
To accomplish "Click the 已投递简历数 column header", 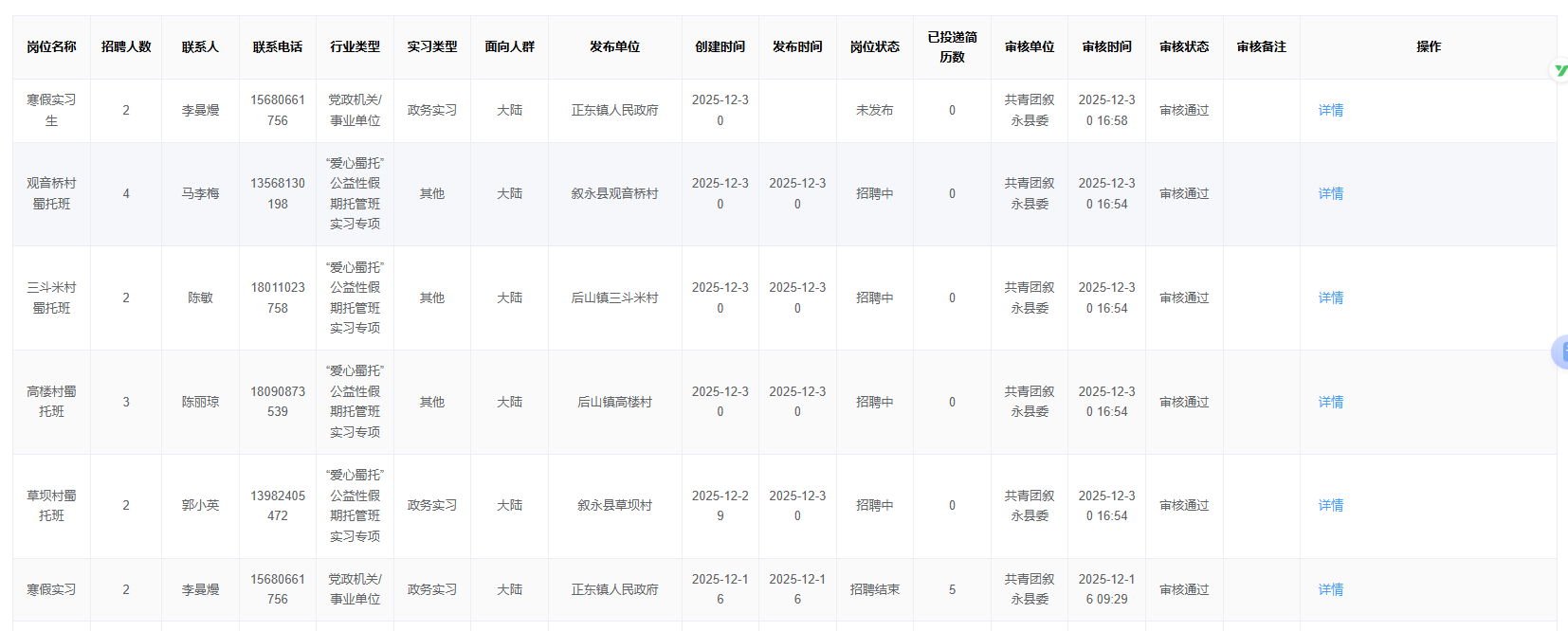I will 953,46.
